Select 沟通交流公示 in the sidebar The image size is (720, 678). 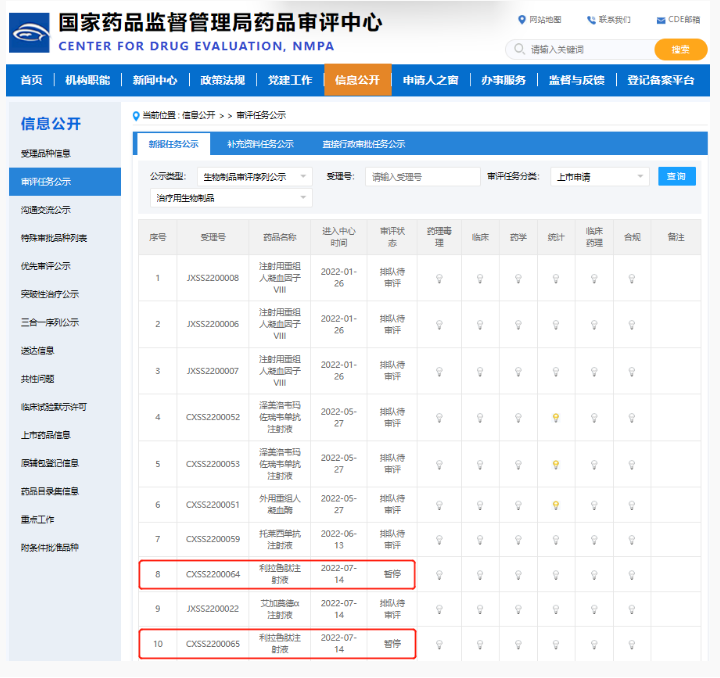tap(45, 210)
